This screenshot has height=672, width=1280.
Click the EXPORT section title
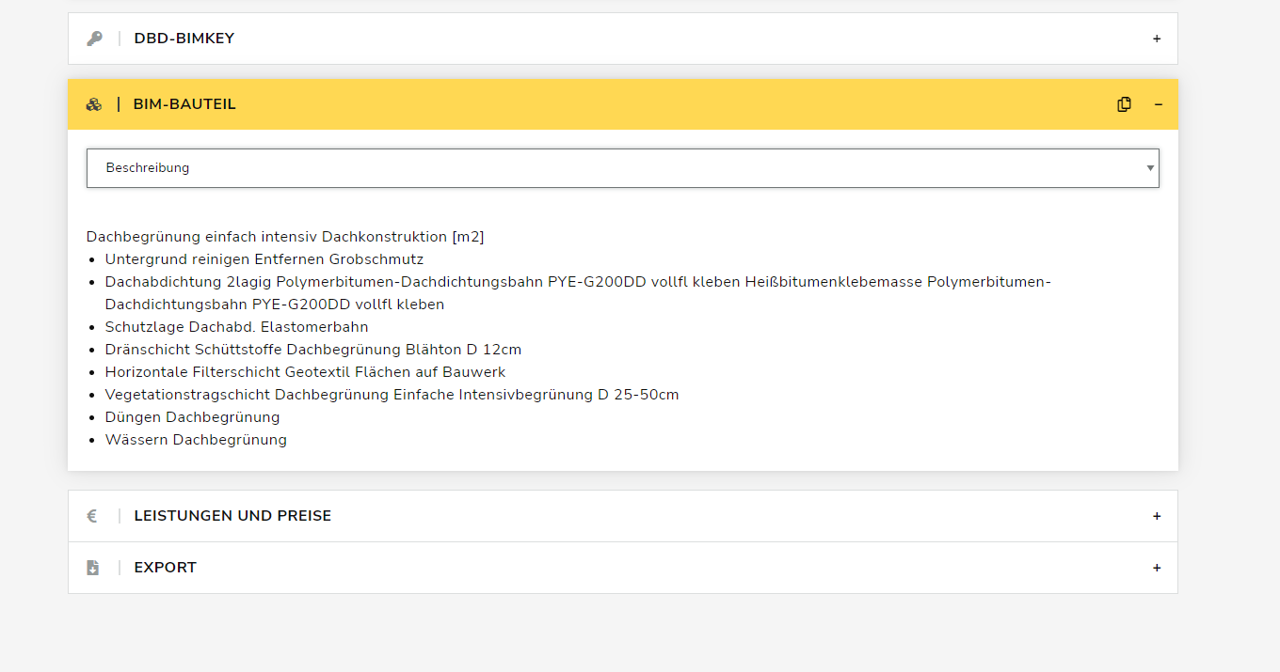pos(165,568)
